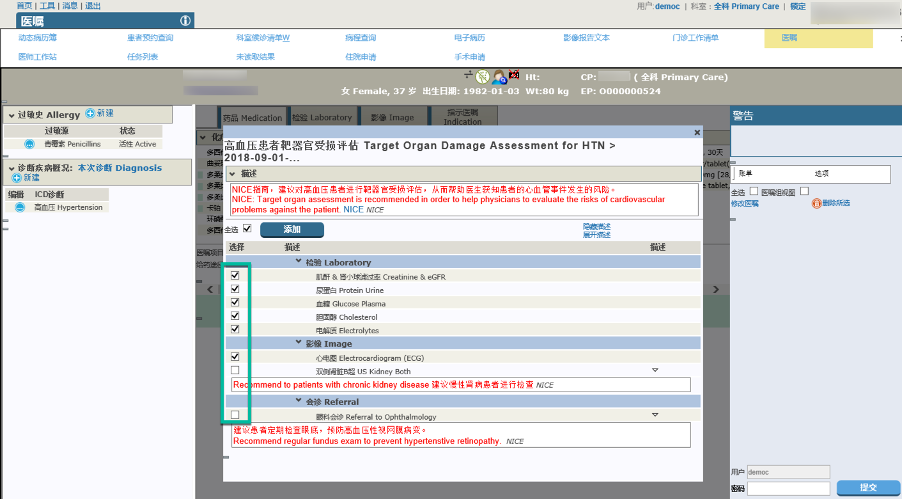The image size is (902, 500).
Task: Open the 病程查询 menu item
Action: coord(361,37)
